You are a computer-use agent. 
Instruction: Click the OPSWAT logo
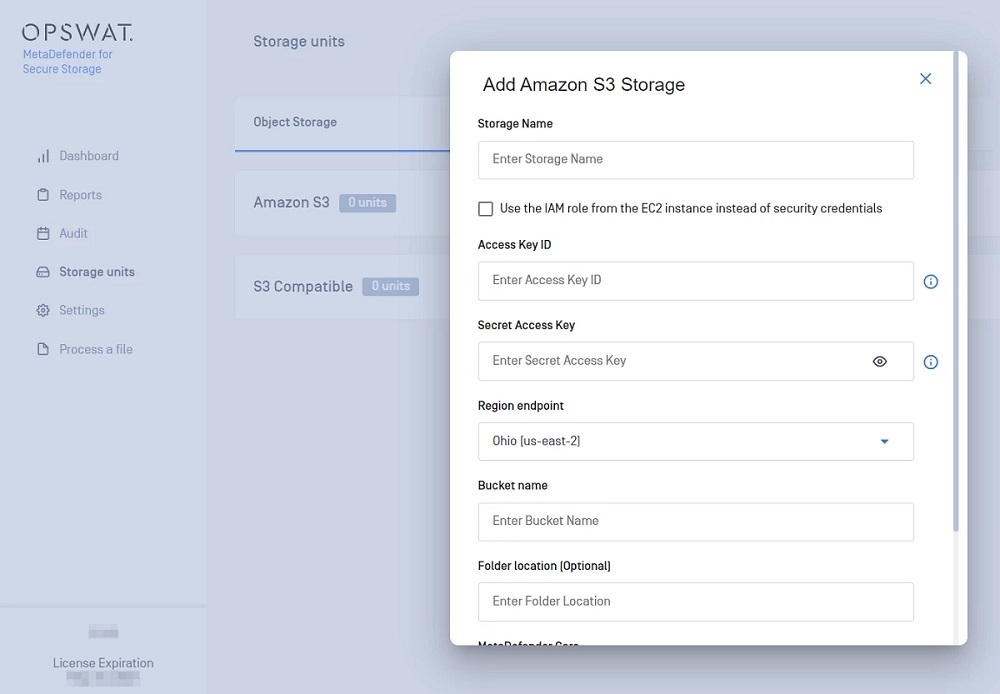pos(80,31)
